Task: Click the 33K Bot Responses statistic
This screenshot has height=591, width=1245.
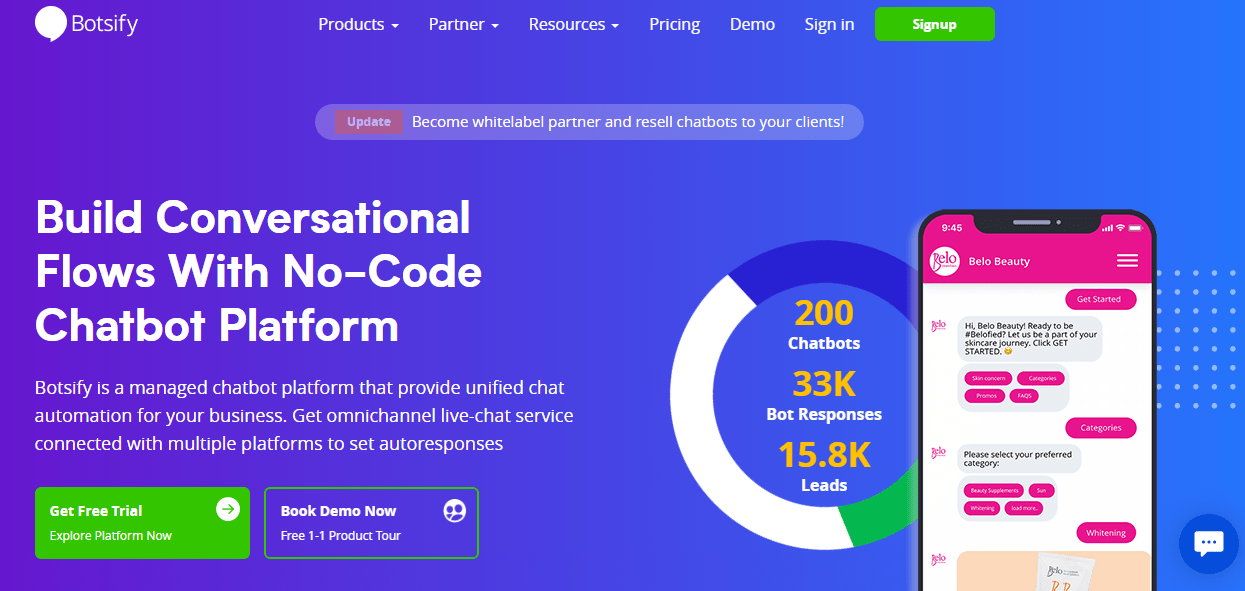Action: pos(824,395)
